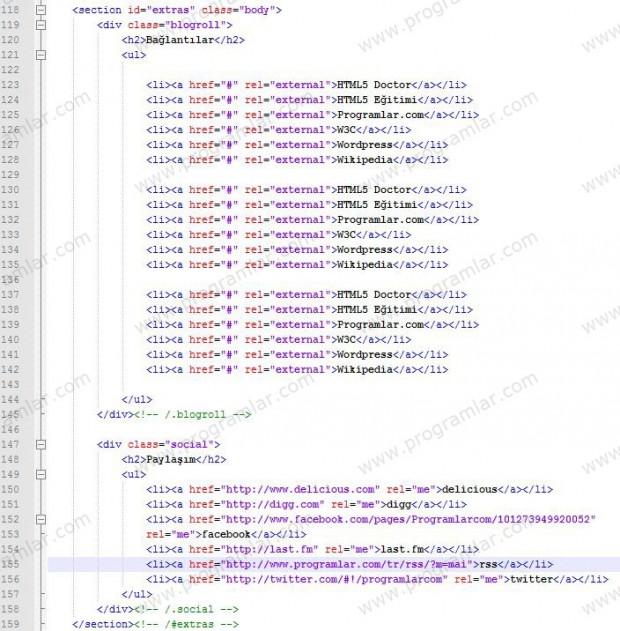Collapse the ul fold marker on line 149

41,474
